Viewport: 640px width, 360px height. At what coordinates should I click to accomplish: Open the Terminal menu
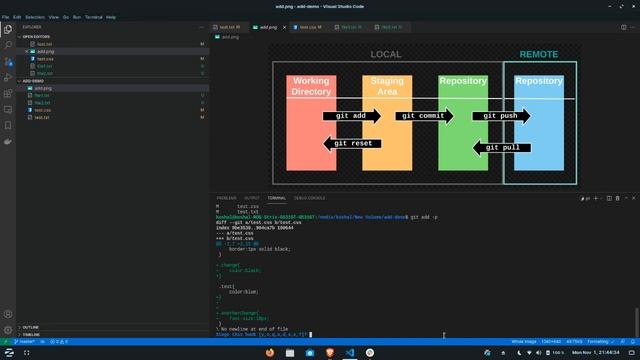[x=93, y=17]
